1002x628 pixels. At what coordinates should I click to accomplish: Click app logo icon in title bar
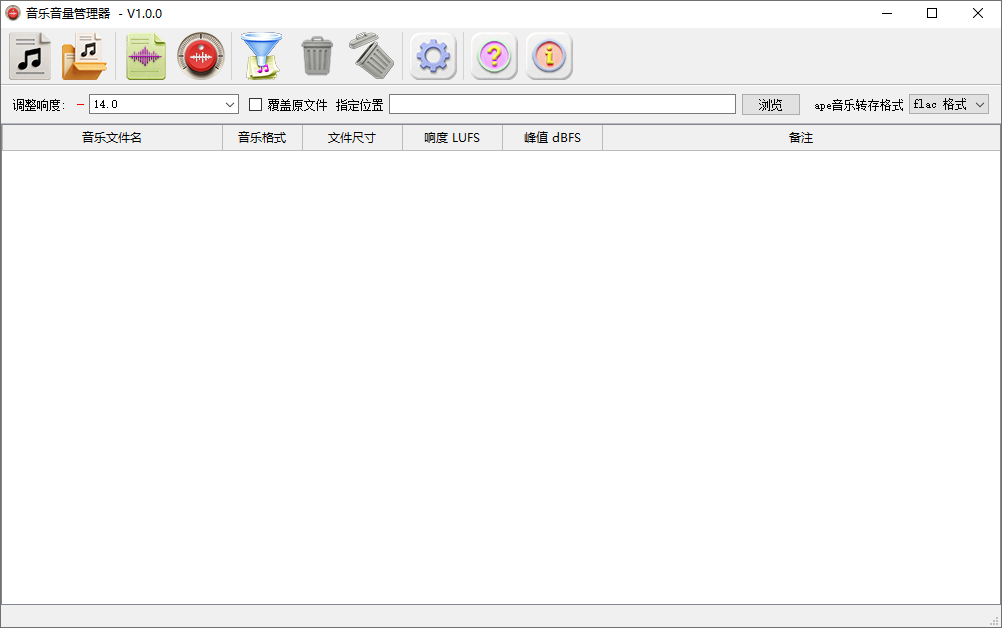tap(13, 13)
